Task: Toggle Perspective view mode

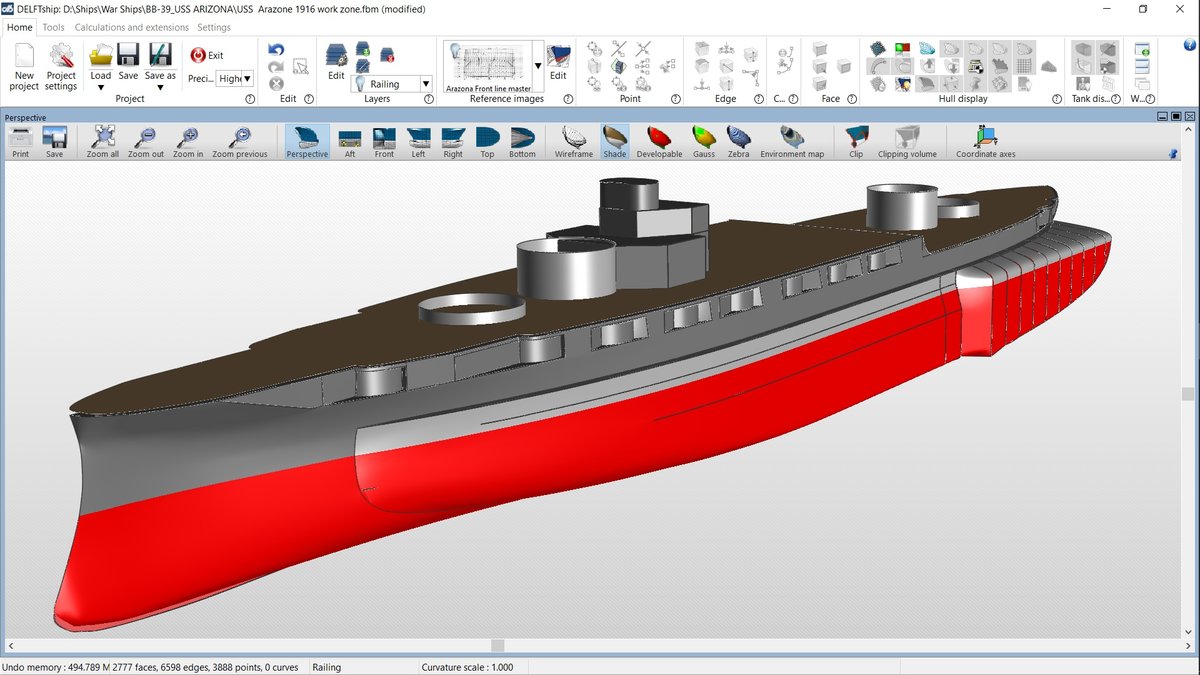Action: point(307,141)
